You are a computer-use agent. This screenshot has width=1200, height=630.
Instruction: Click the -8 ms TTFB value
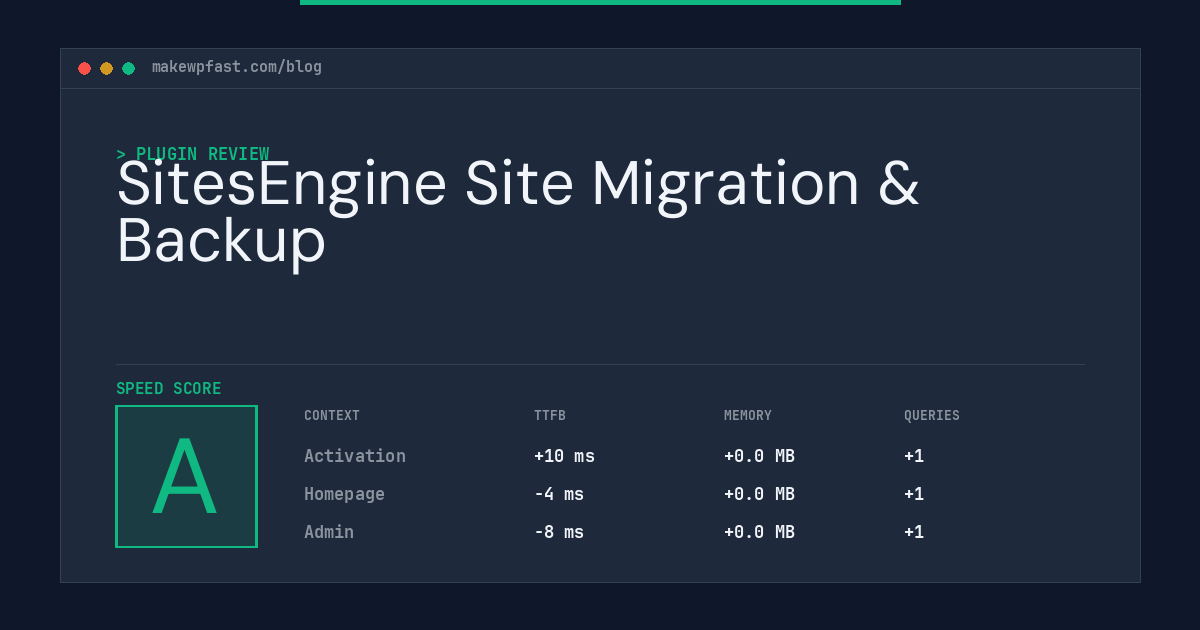point(559,532)
